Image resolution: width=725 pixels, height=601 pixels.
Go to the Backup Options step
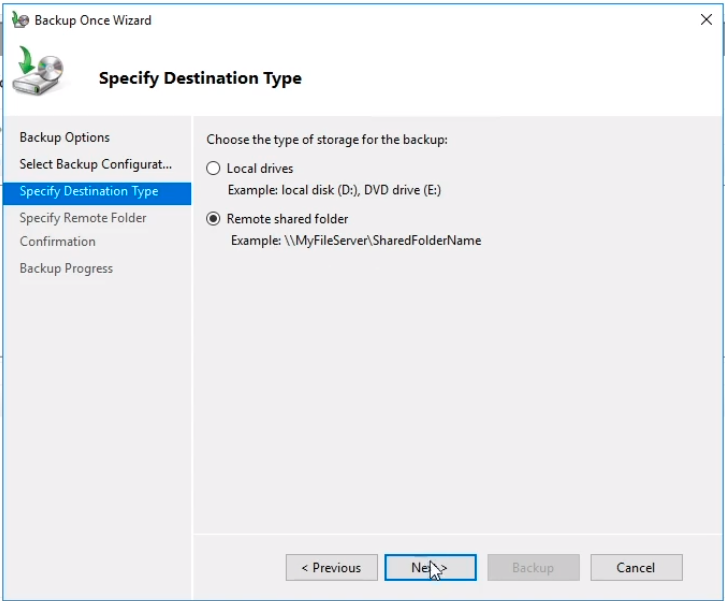pos(65,138)
